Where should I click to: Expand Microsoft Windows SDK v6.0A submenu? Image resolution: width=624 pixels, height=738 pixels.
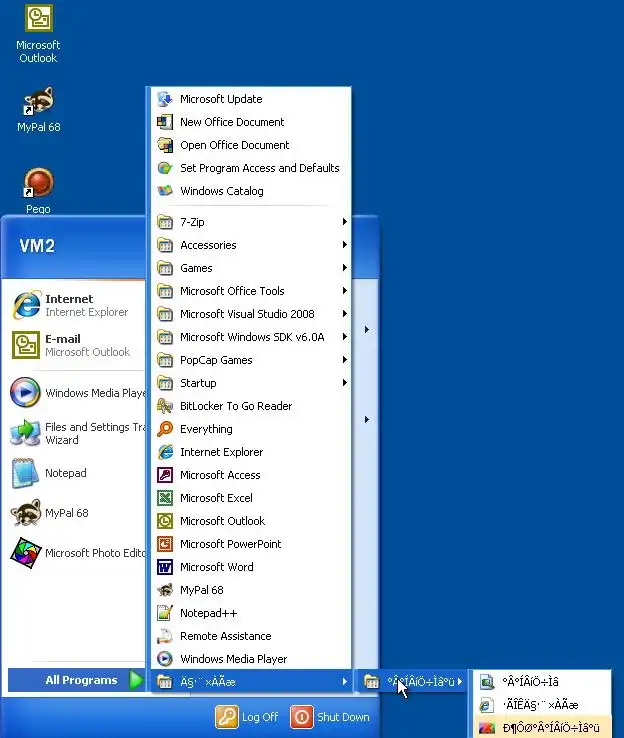pyautogui.click(x=252, y=337)
